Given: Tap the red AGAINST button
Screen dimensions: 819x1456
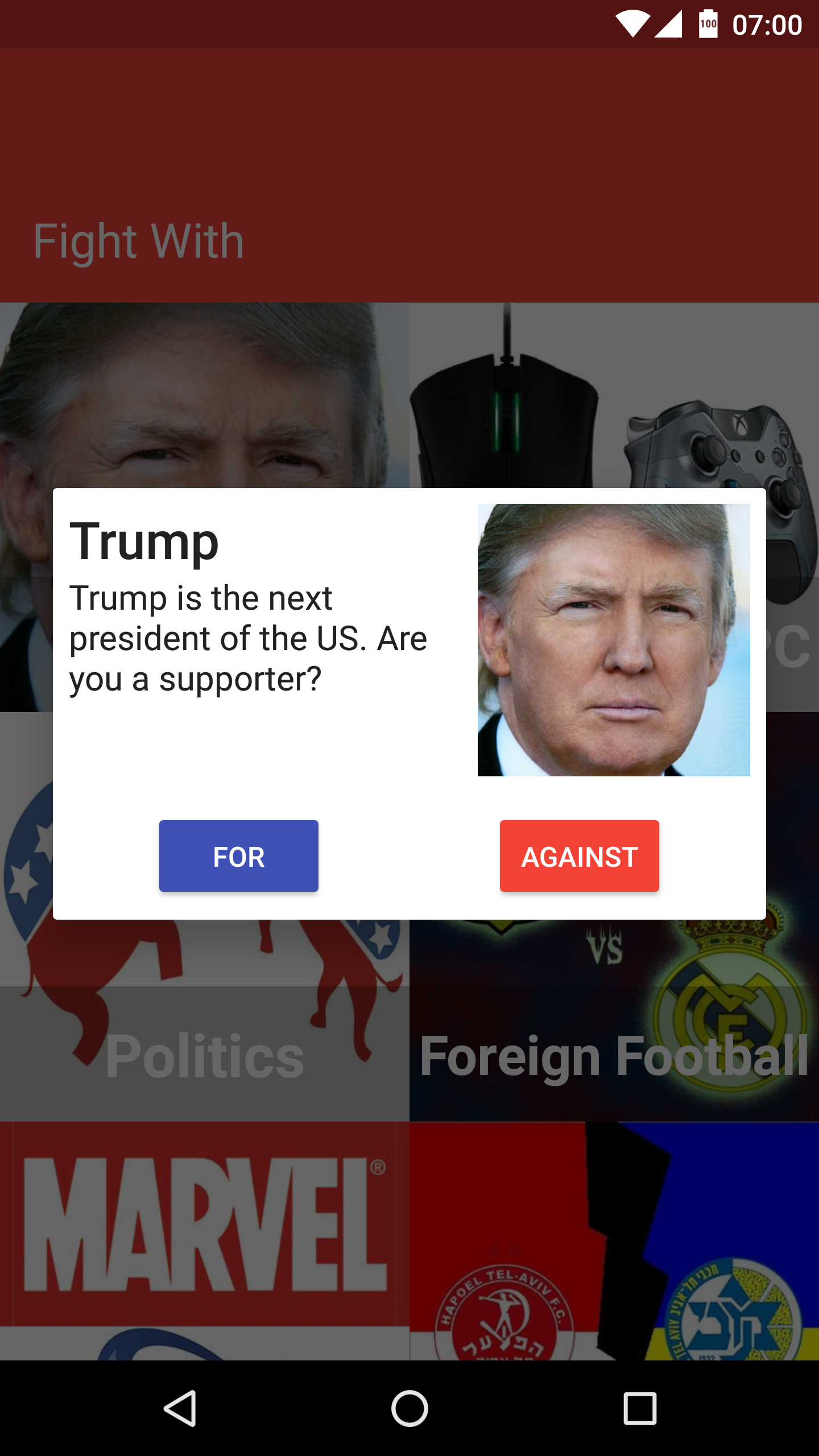Looking at the screenshot, I should point(579,855).
